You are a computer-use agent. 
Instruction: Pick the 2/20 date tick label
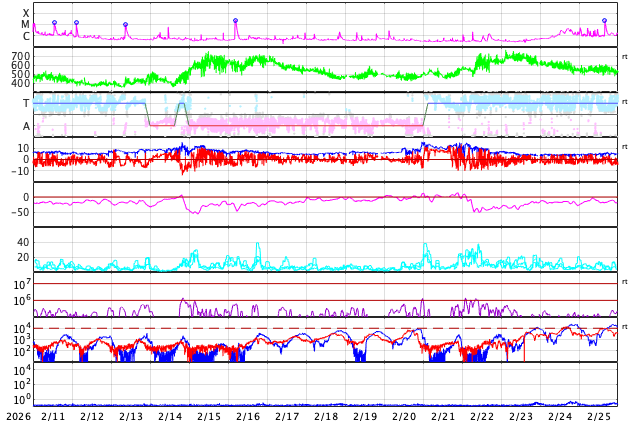click(404, 416)
